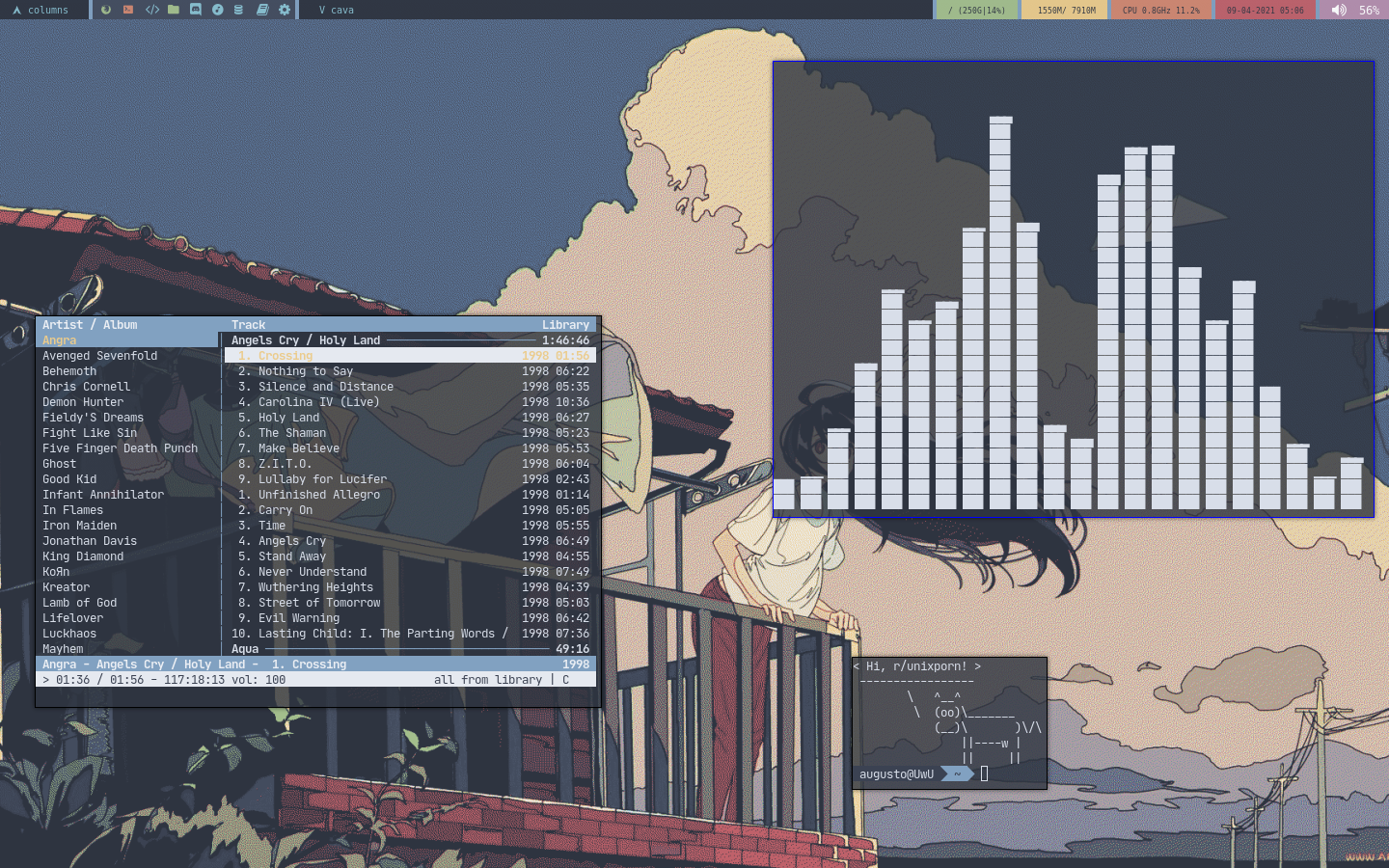This screenshot has height=868, width=1389.
Task: Select the artist Five Finger Death Punch
Action: [x=120, y=448]
